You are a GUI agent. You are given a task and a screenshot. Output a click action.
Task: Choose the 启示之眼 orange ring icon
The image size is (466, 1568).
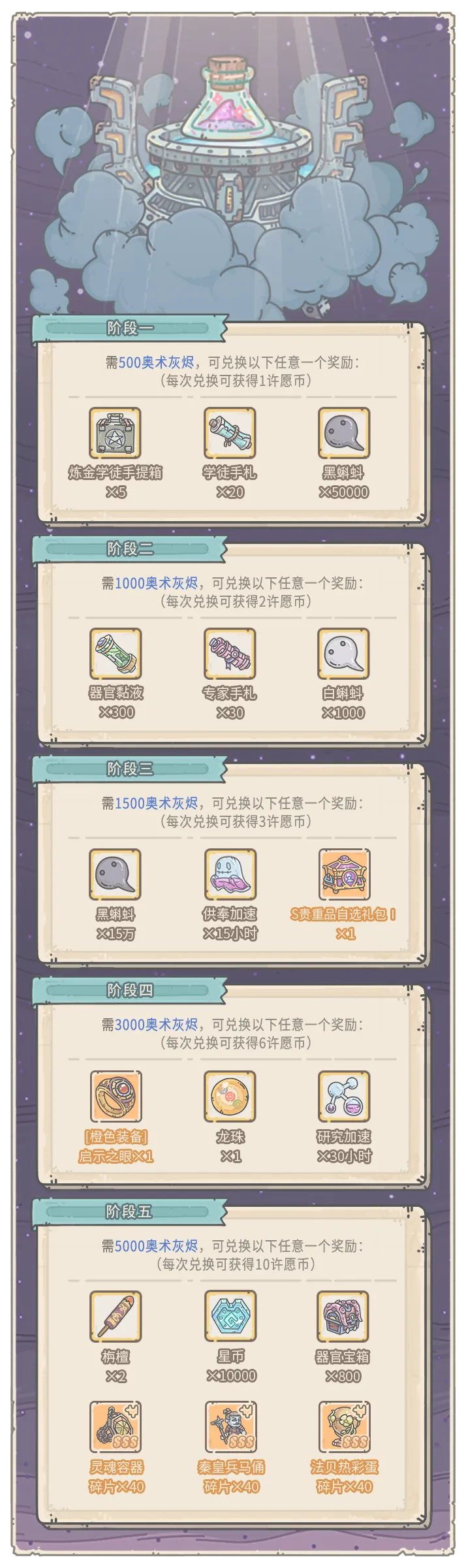pos(116,1096)
